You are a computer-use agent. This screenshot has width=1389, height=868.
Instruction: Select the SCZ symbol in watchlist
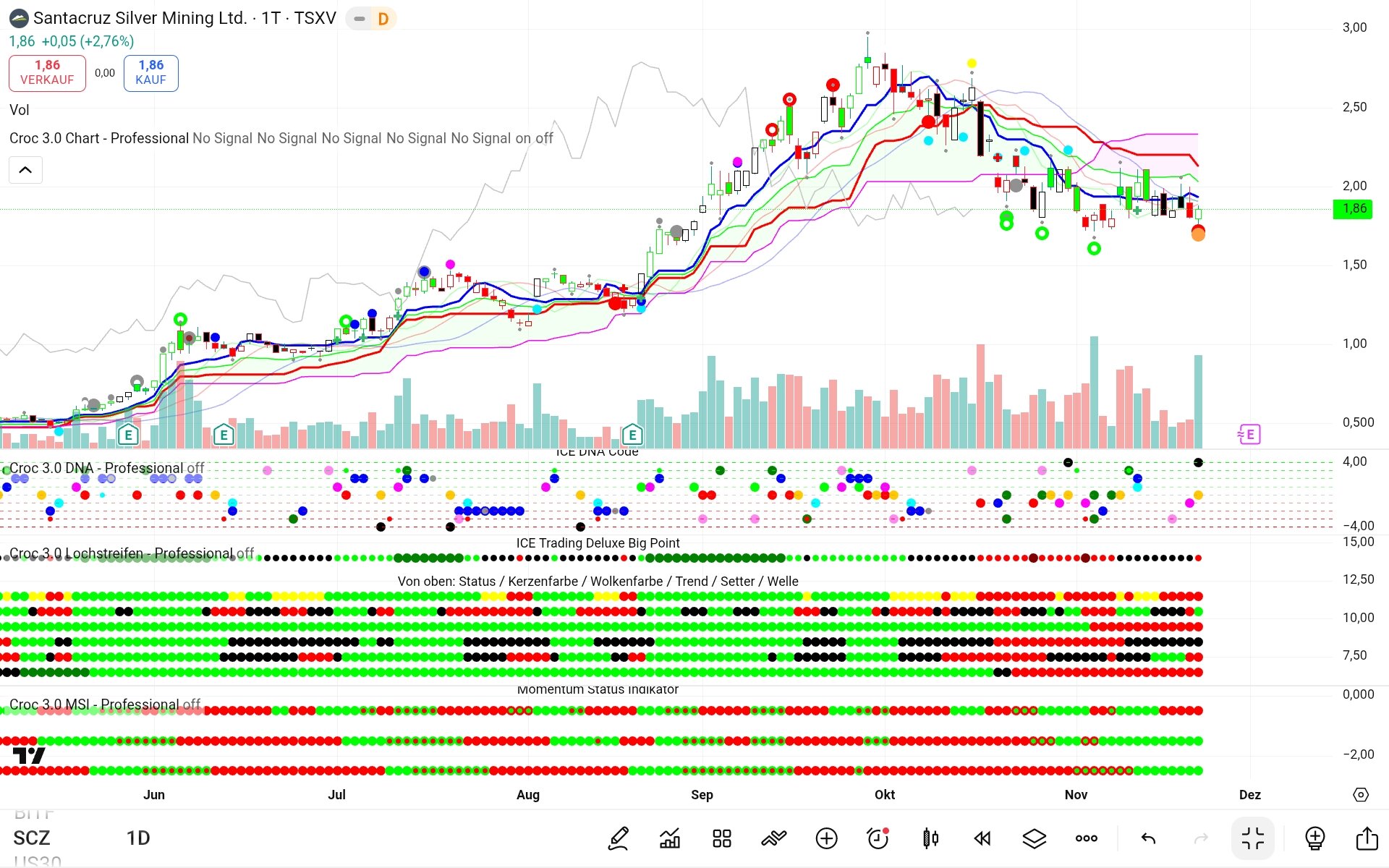pyautogui.click(x=32, y=838)
